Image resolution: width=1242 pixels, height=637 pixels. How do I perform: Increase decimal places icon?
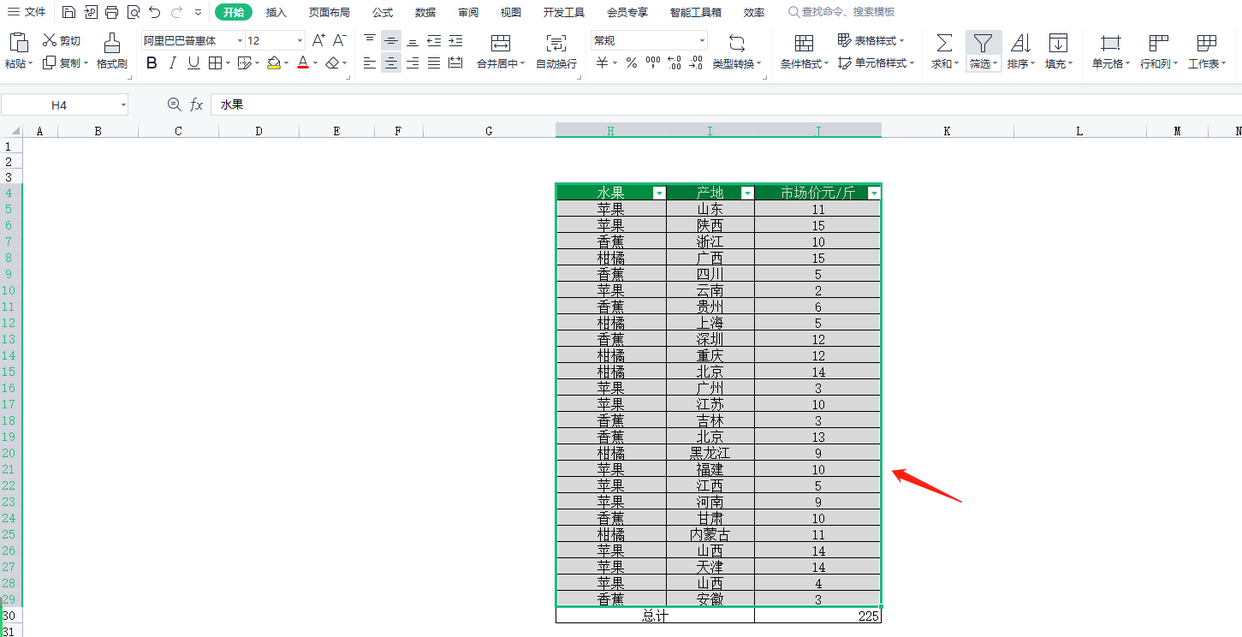(x=674, y=63)
